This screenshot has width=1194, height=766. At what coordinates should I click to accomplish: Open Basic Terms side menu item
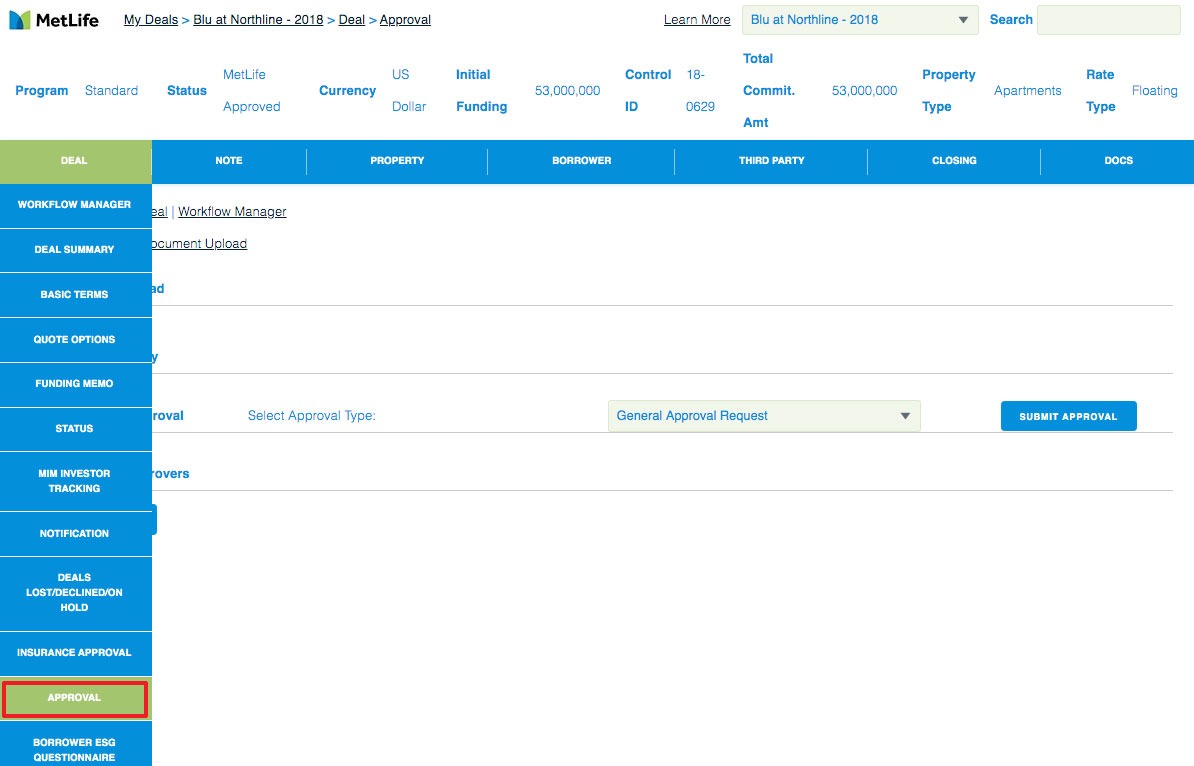75,295
